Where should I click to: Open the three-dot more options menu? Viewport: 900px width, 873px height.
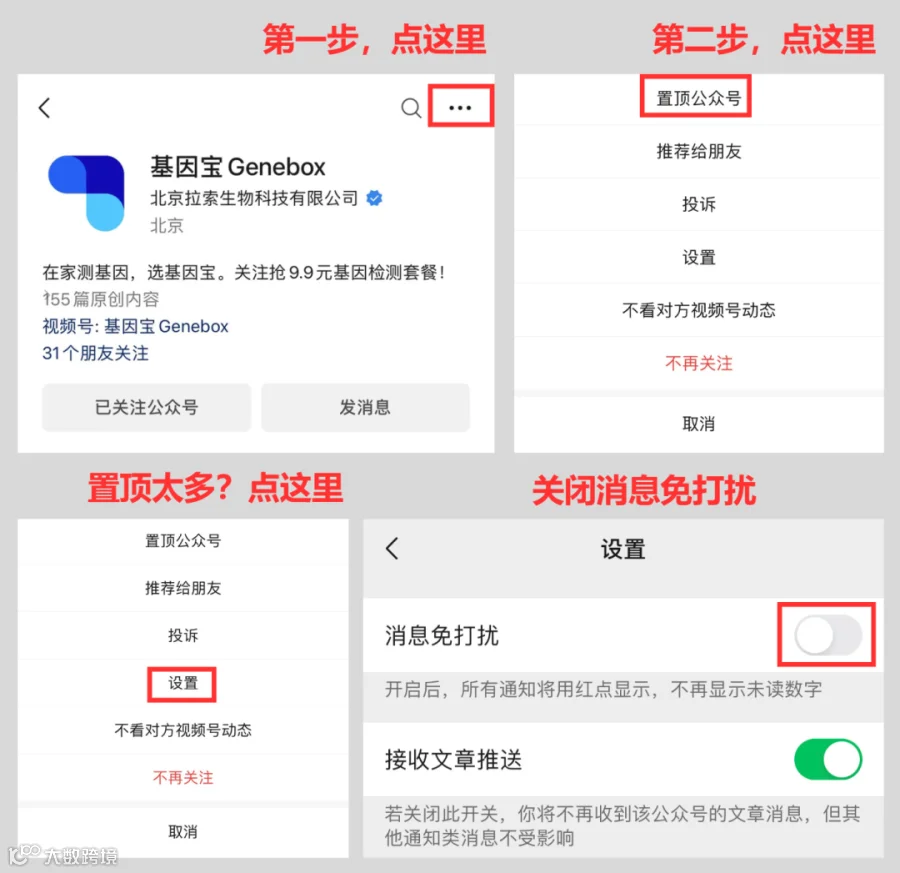coord(460,107)
